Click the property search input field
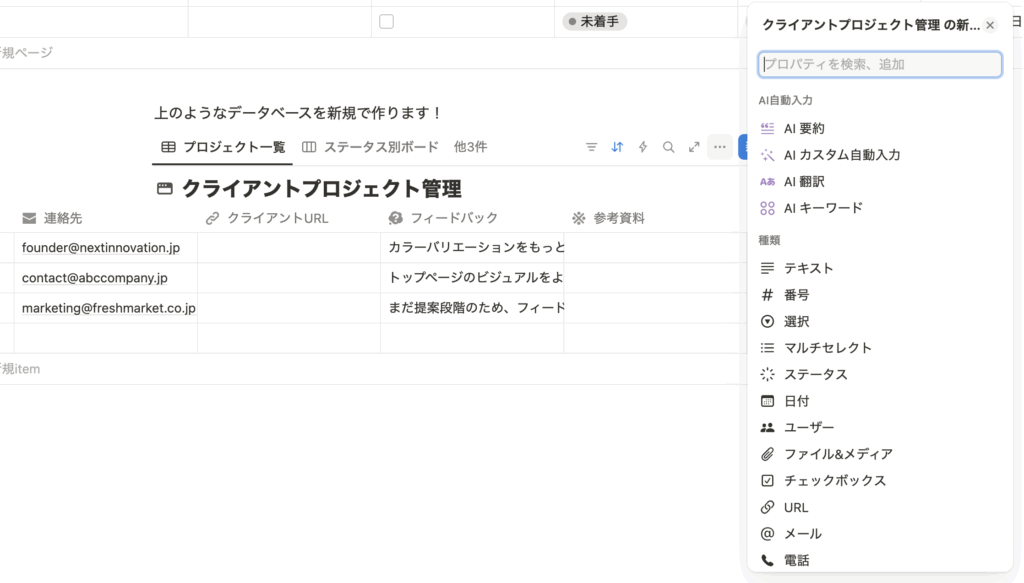Image resolution: width=1024 pixels, height=583 pixels. (880, 64)
